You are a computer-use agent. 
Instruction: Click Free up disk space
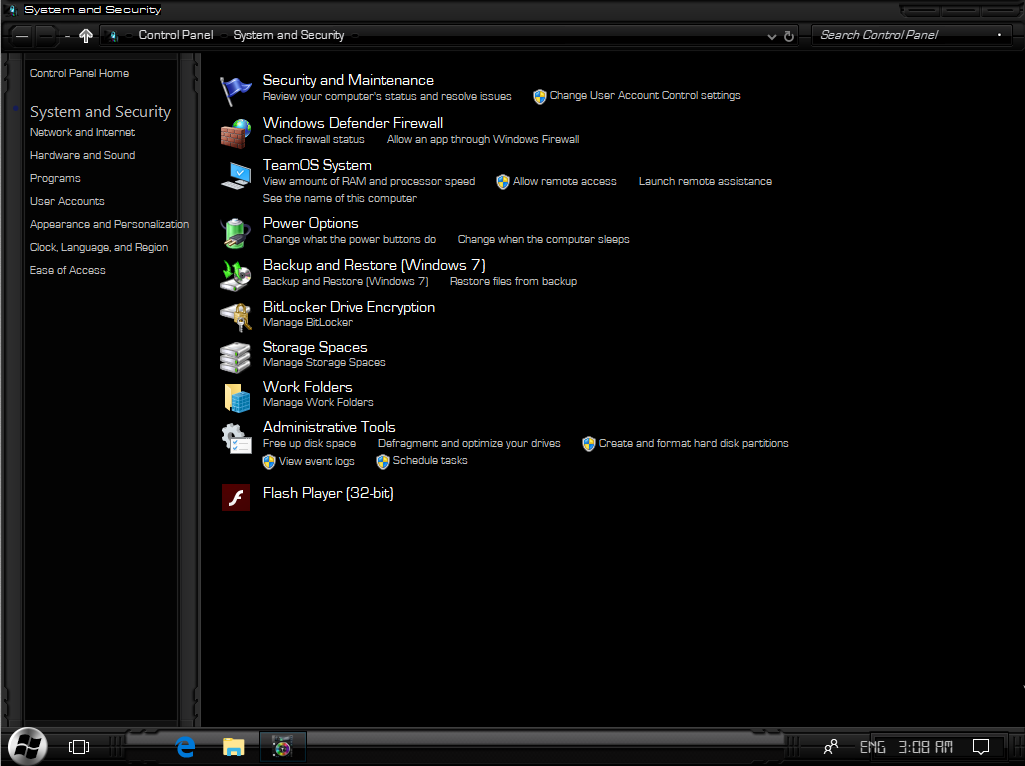coord(309,443)
